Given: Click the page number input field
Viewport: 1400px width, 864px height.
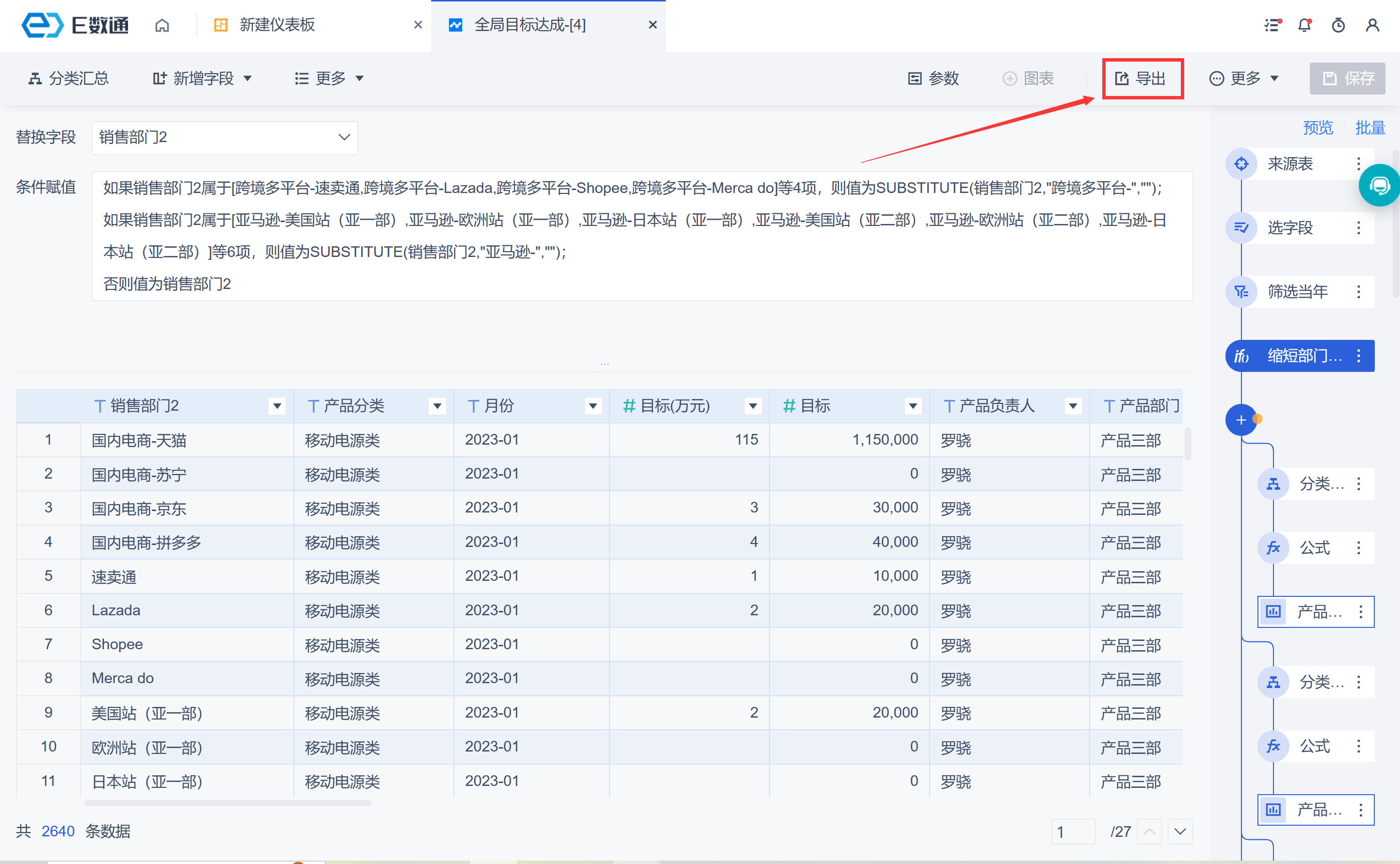Looking at the screenshot, I should [x=1072, y=832].
